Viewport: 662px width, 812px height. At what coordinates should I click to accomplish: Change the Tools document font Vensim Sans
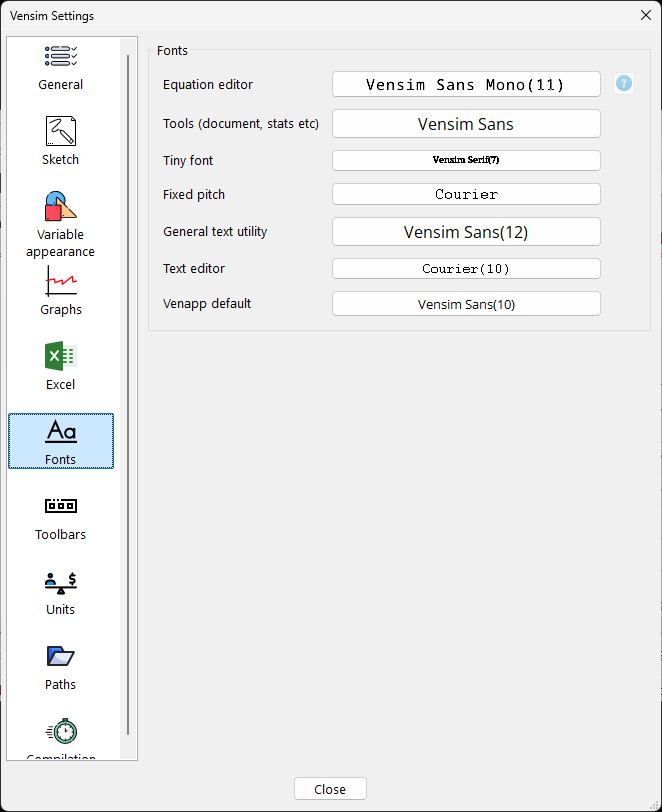click(x=466, y=124)
